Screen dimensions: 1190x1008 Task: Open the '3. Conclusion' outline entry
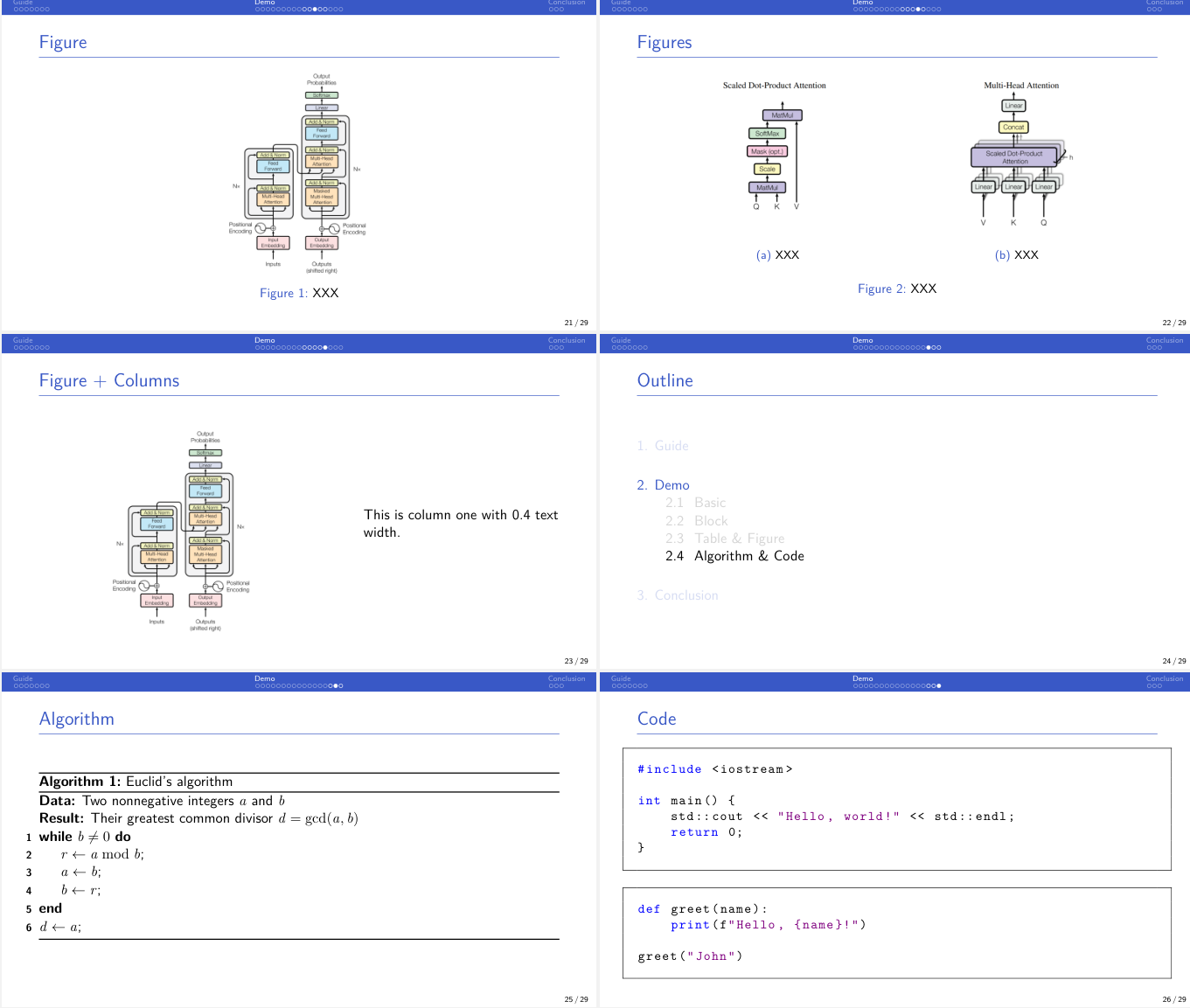678,595
